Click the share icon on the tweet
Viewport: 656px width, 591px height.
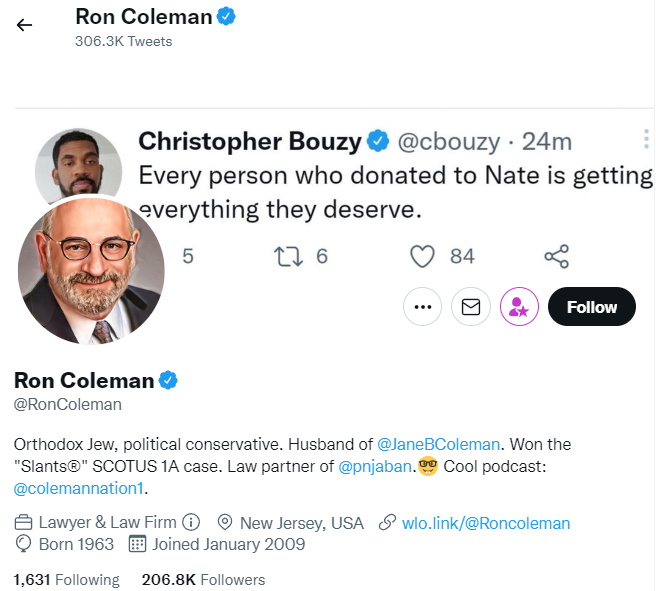pos(556,256)
